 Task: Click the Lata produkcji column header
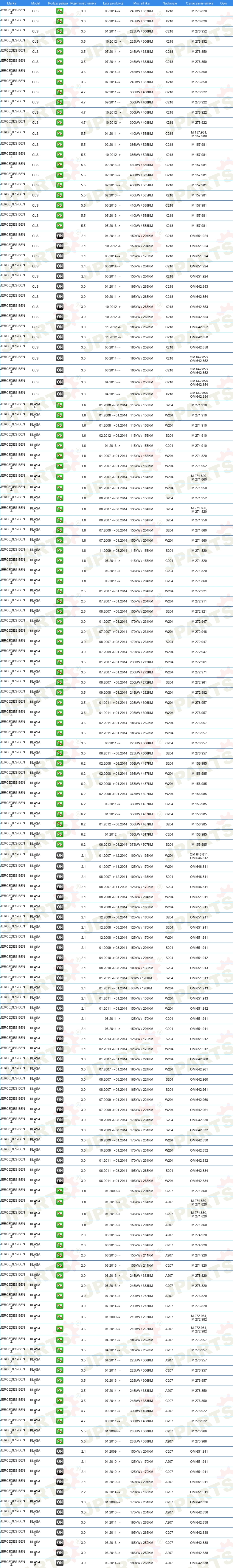[113, 3]
